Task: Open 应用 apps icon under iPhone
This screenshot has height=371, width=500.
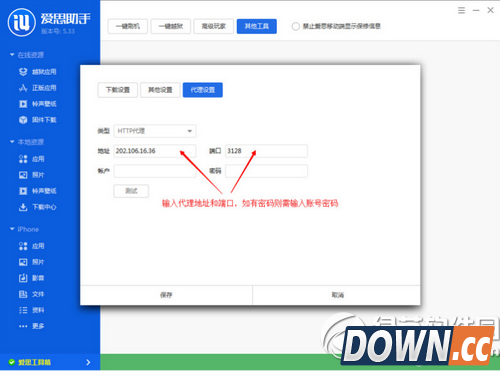Action: point(23,246)
